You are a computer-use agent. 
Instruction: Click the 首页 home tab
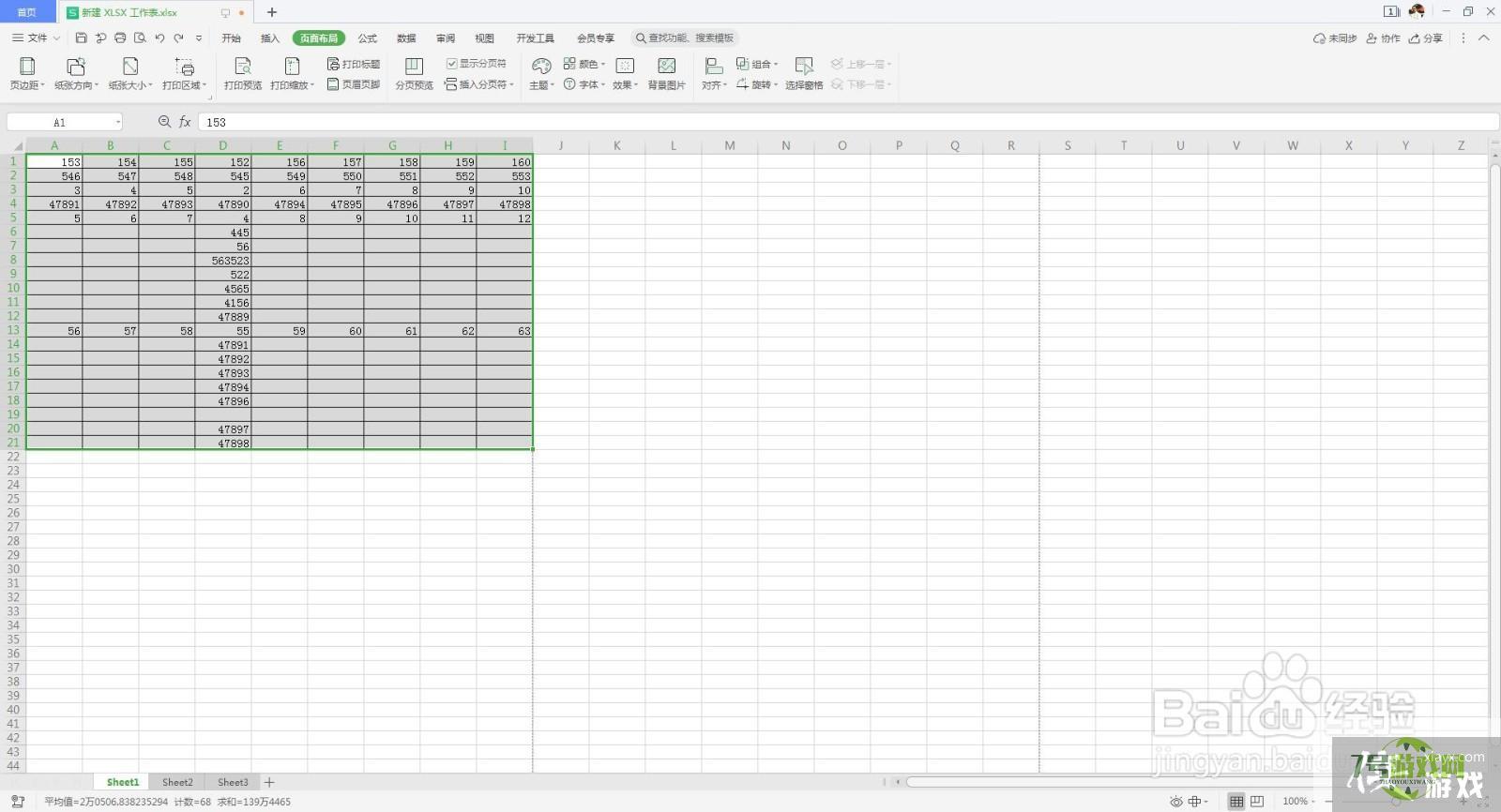[x=27, y=12]
